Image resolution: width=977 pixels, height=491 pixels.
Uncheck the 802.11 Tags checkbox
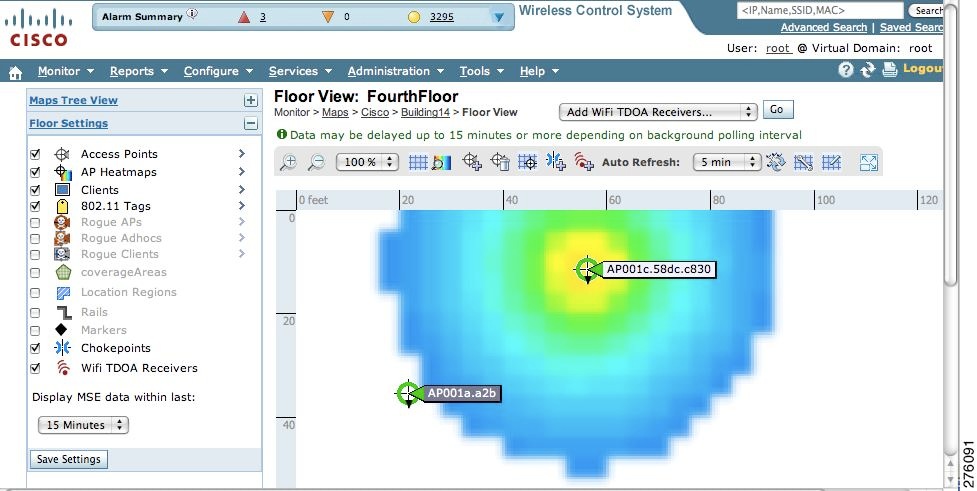coord(35,206)
